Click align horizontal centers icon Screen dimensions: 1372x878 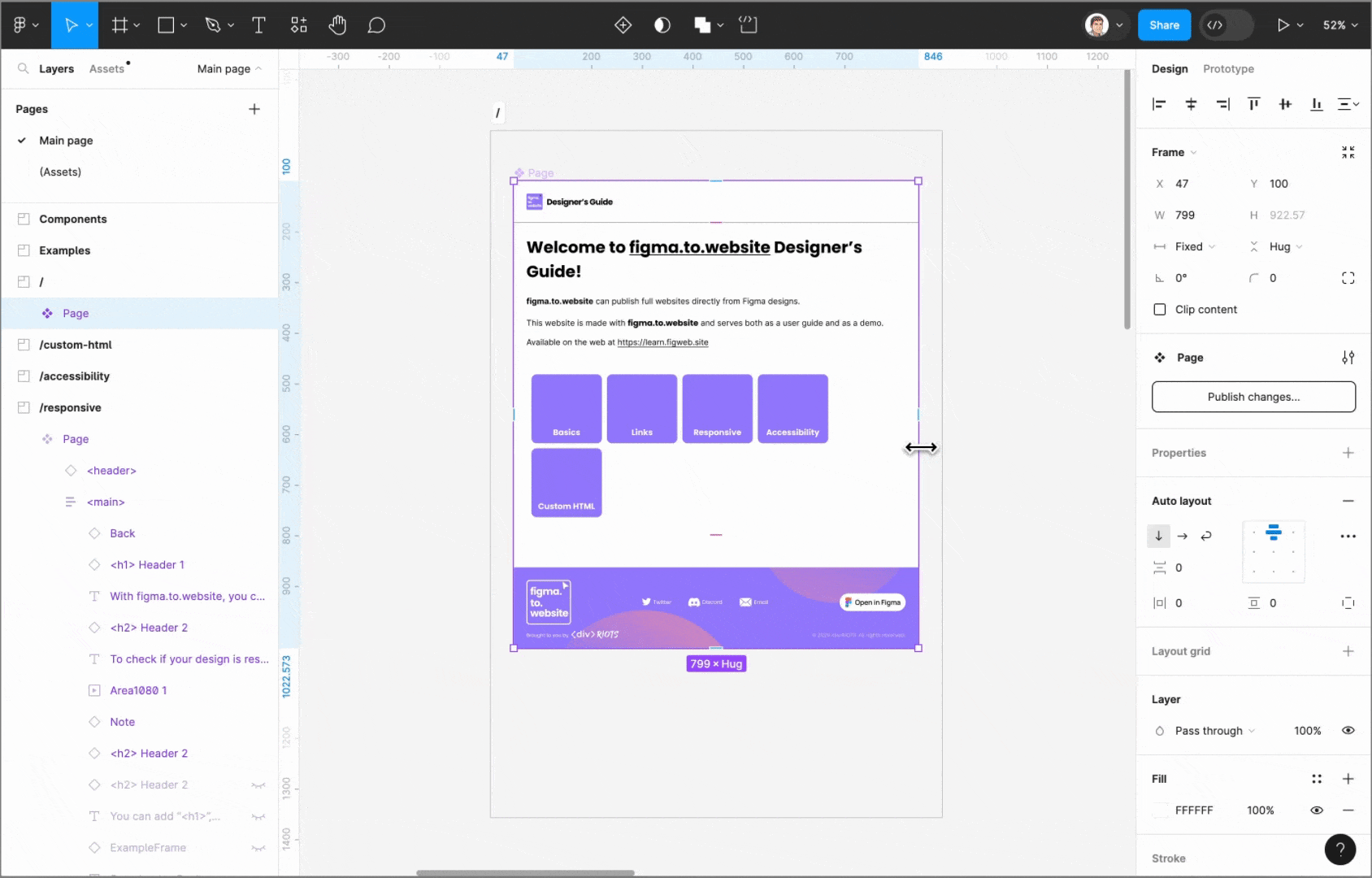[x=1191, y=103]
